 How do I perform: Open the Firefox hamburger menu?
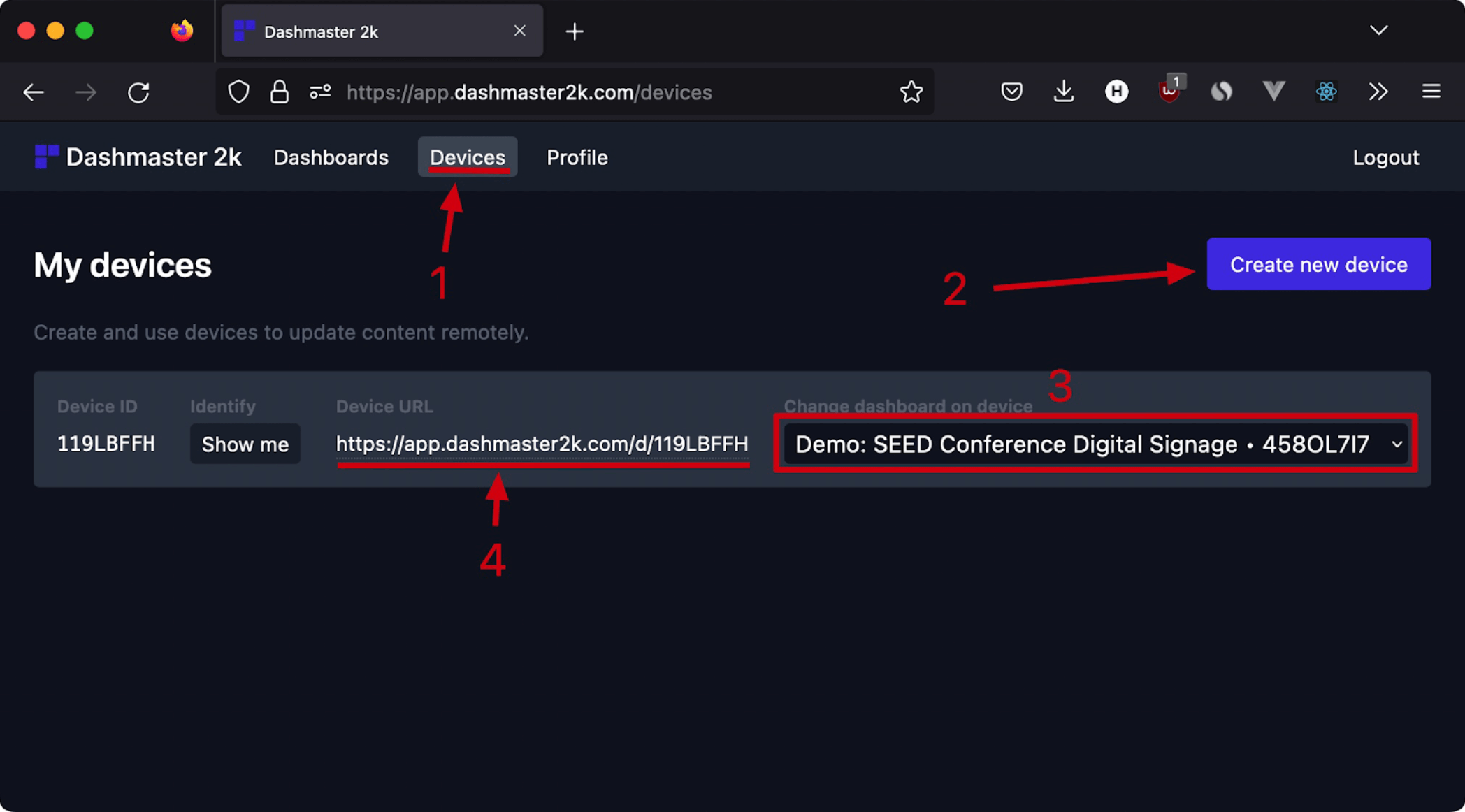click(1431, 92)
